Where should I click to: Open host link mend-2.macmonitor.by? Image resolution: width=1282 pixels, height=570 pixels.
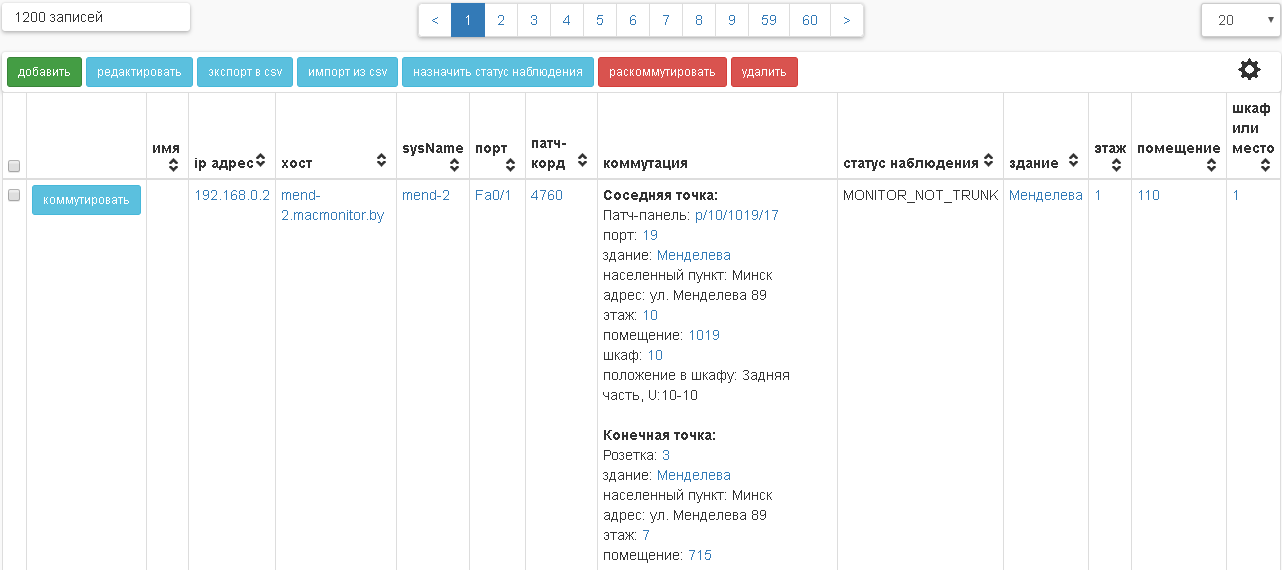tap(332, 205)
